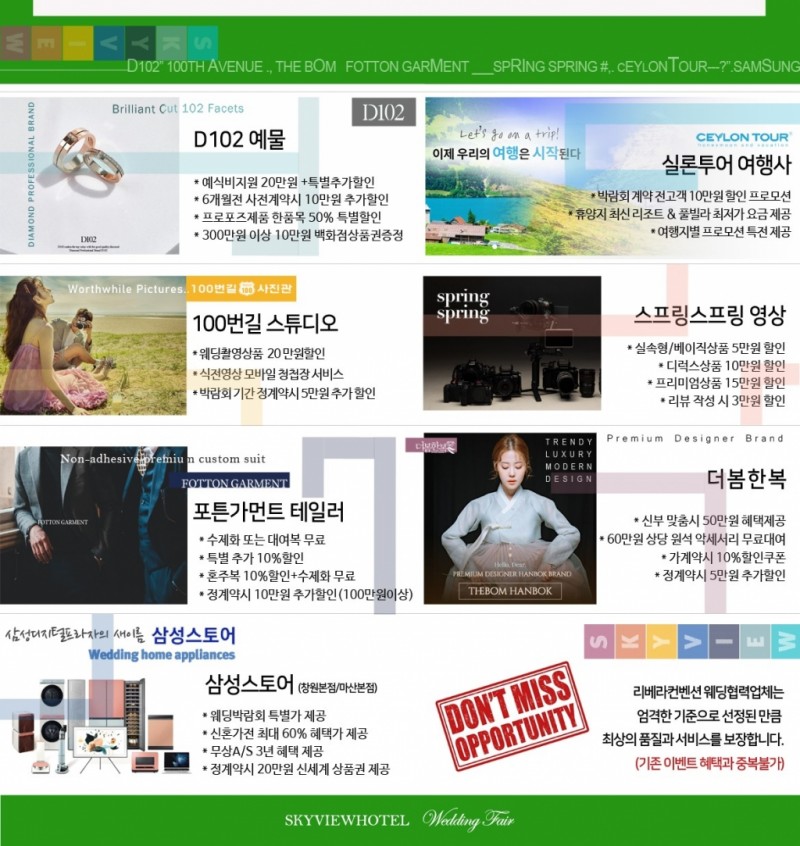Select the 포튼가먼트 테일러 heading
800x846 pixels.
(269, 511)
